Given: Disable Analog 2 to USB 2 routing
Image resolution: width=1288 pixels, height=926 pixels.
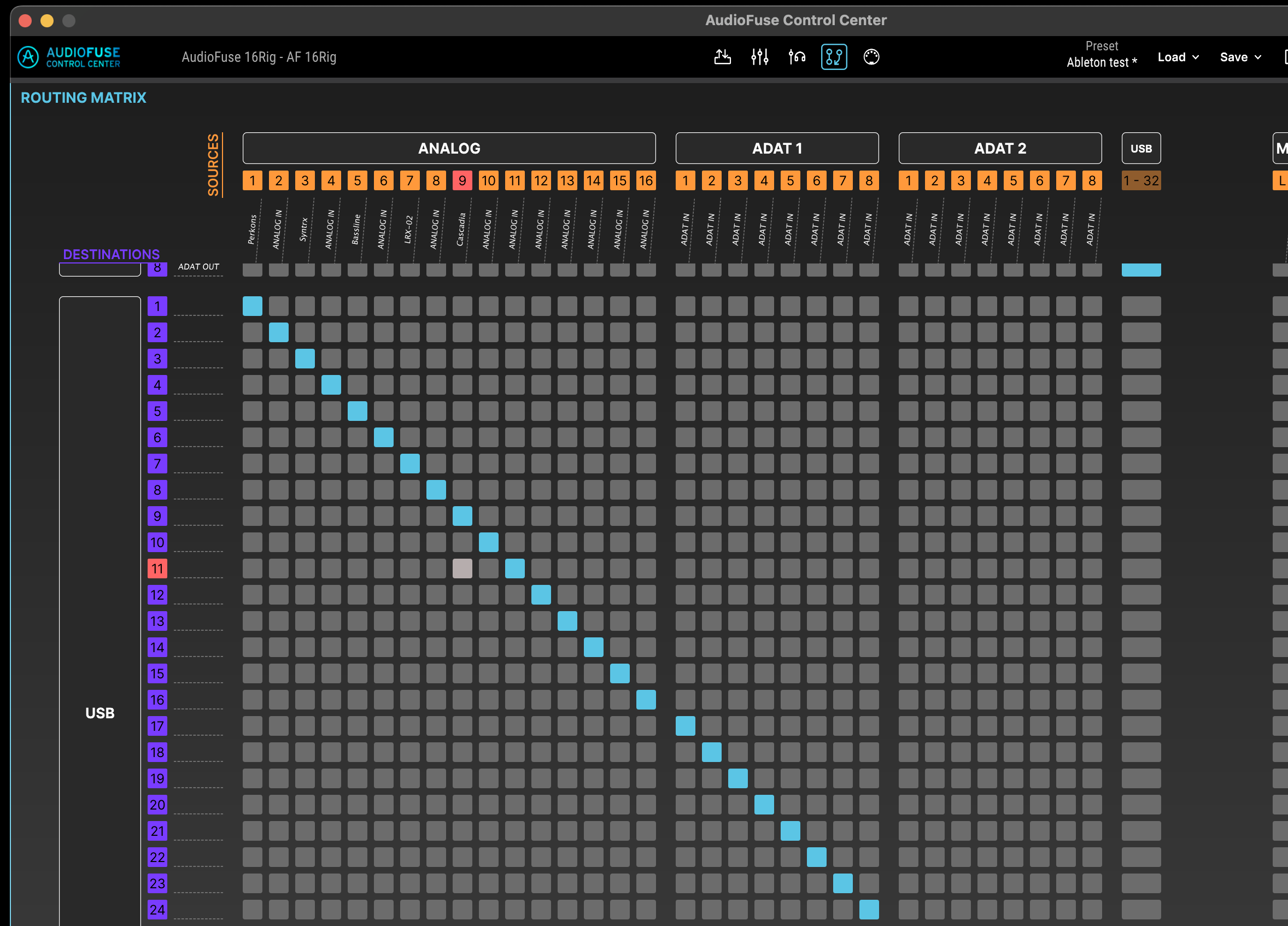Looking at the screenshot, I should [278, 332].
